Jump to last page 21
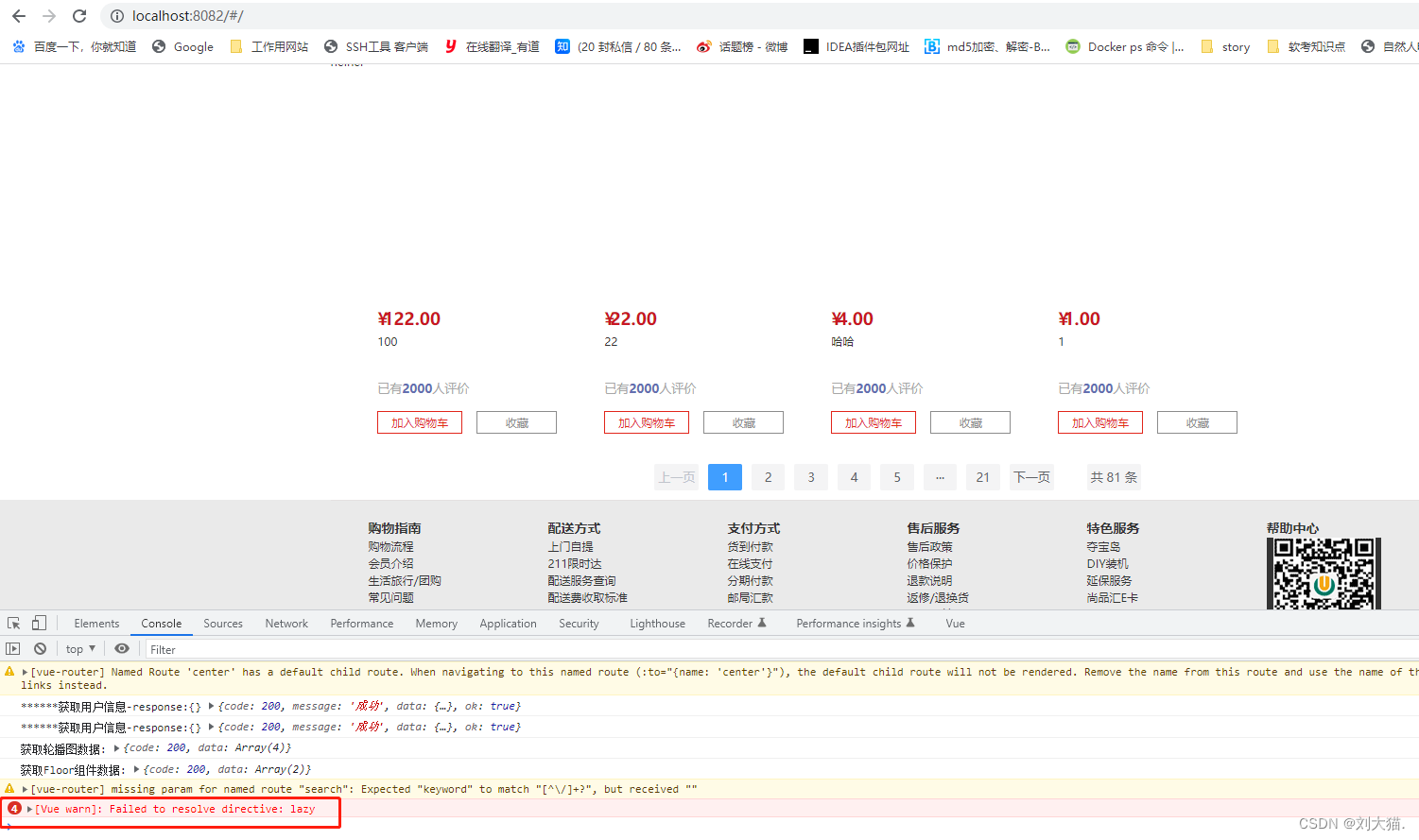Image resolution: width=1419 pixels, height=840 pixels. point(983,477)
